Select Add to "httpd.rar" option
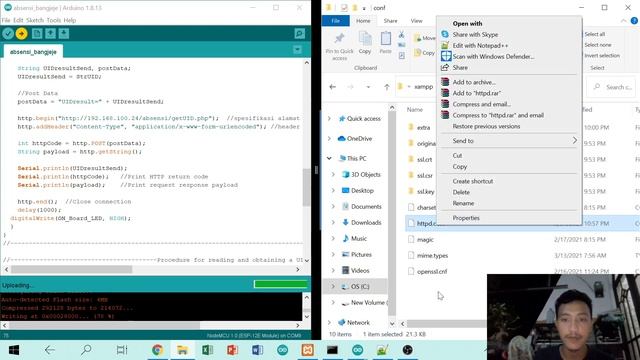640x360 pixels. 476,93
